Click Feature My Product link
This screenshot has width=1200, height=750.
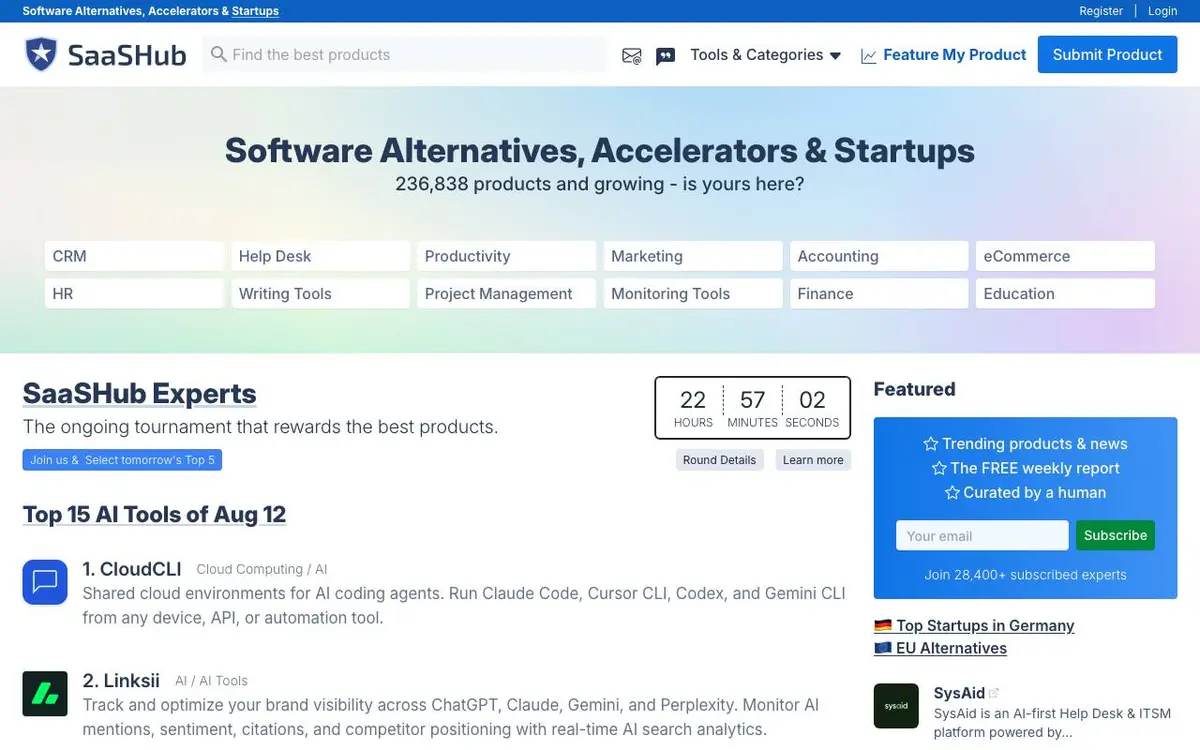coord(954,55)
